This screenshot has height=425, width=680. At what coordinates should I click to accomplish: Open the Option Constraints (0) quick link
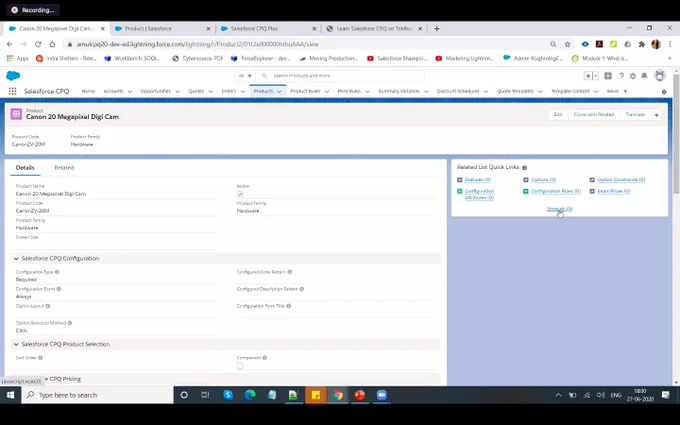pyautogui.click(x=621, y=180)
